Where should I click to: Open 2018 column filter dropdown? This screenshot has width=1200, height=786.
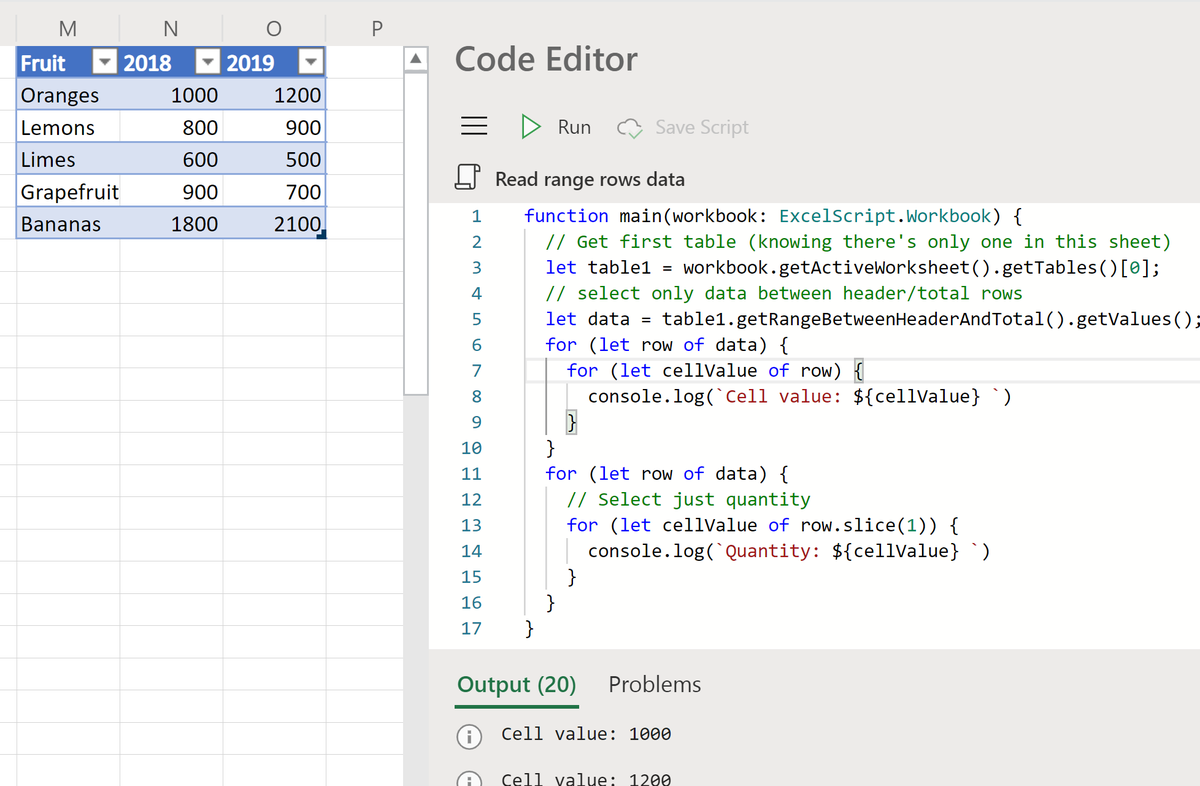pos(208,63)
